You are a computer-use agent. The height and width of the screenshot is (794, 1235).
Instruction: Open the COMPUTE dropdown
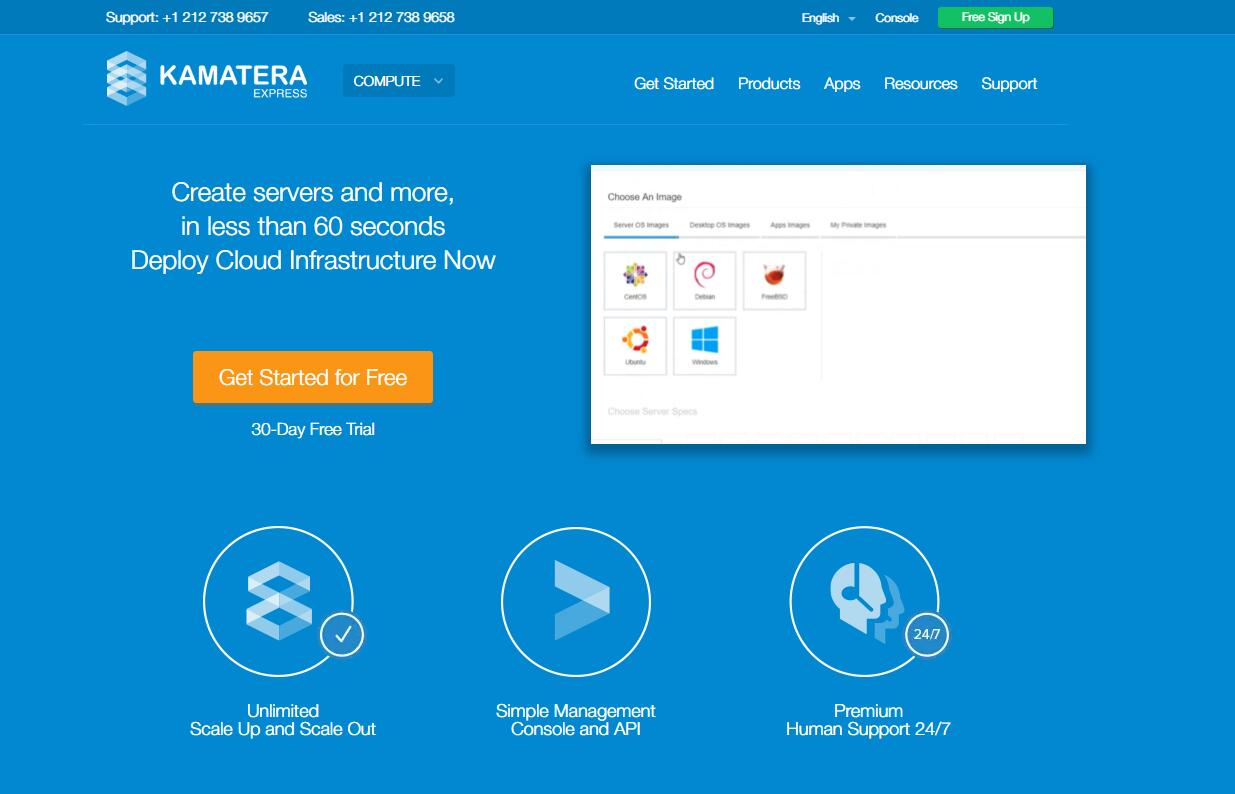click(x=398, y=81)
